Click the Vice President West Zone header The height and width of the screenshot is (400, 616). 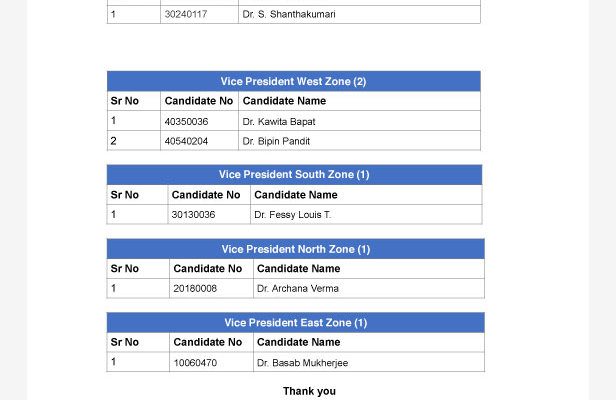point(293,81)
